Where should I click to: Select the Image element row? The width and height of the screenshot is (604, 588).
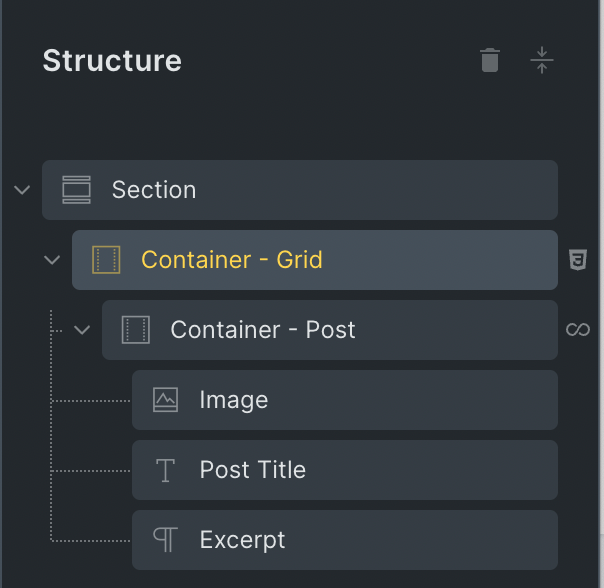pyautogui.click(x=400, y=400)
